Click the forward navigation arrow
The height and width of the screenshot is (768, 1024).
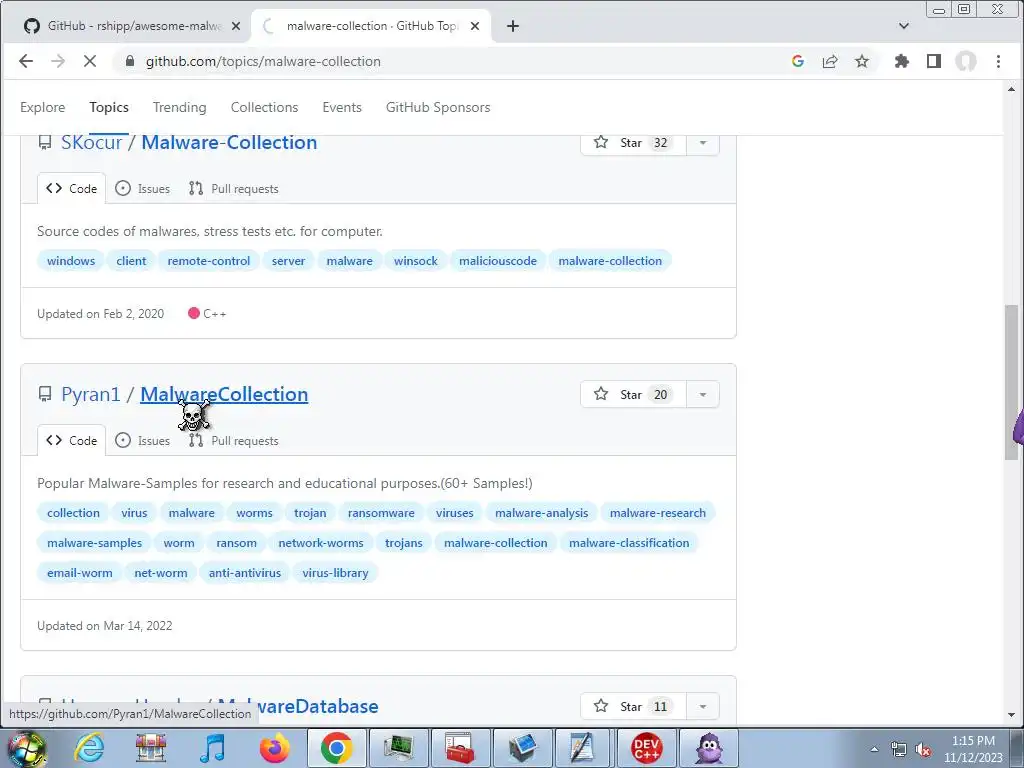[57, 61]
